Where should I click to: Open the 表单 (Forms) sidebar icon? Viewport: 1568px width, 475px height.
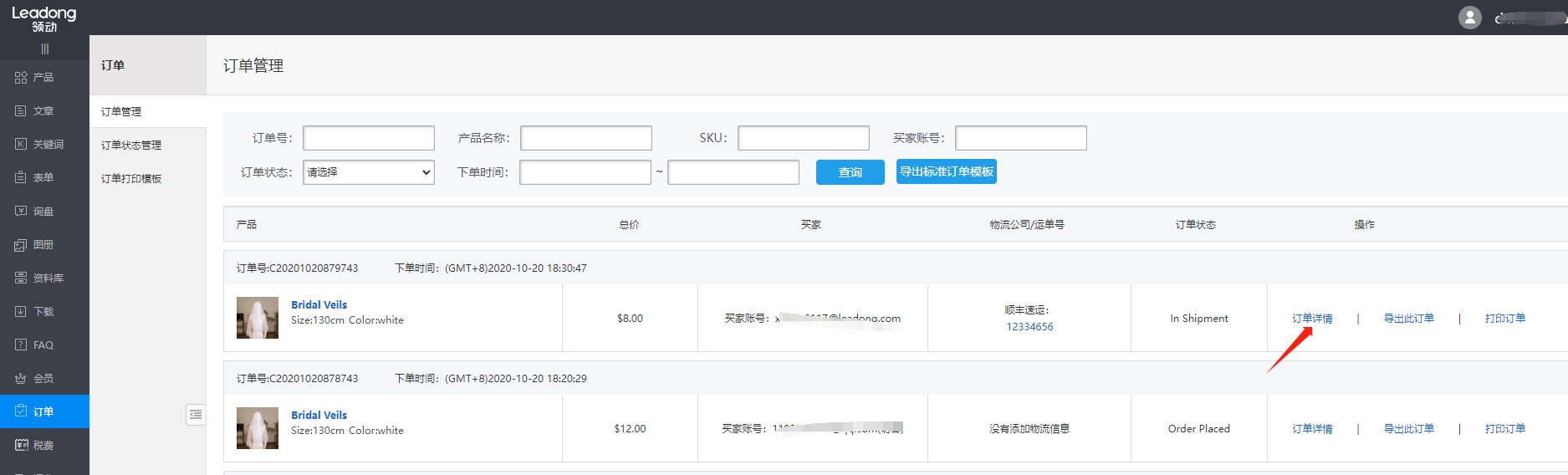pyautogui.click(x=21, y=178)
